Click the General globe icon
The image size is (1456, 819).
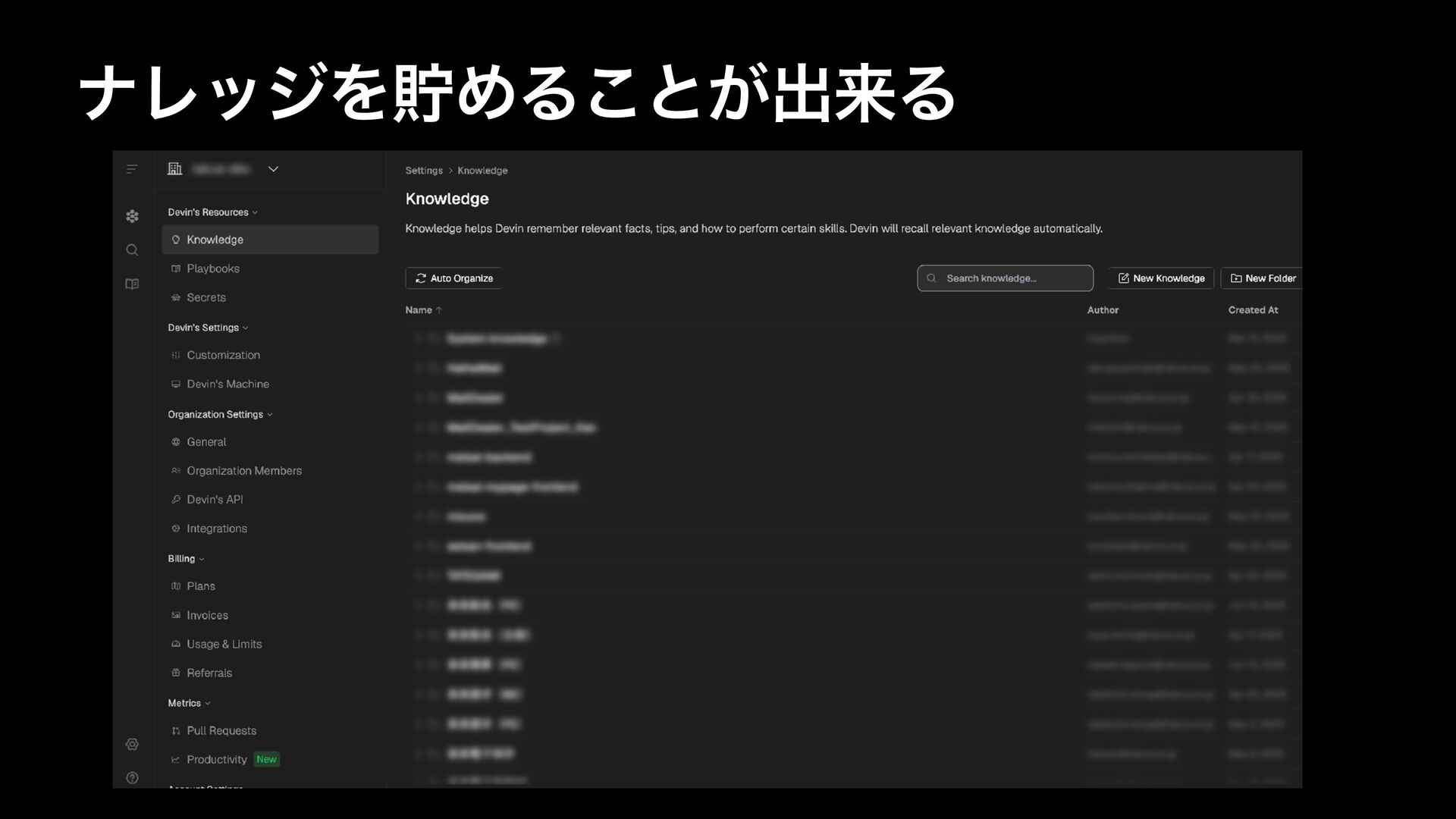coord(176,442)
